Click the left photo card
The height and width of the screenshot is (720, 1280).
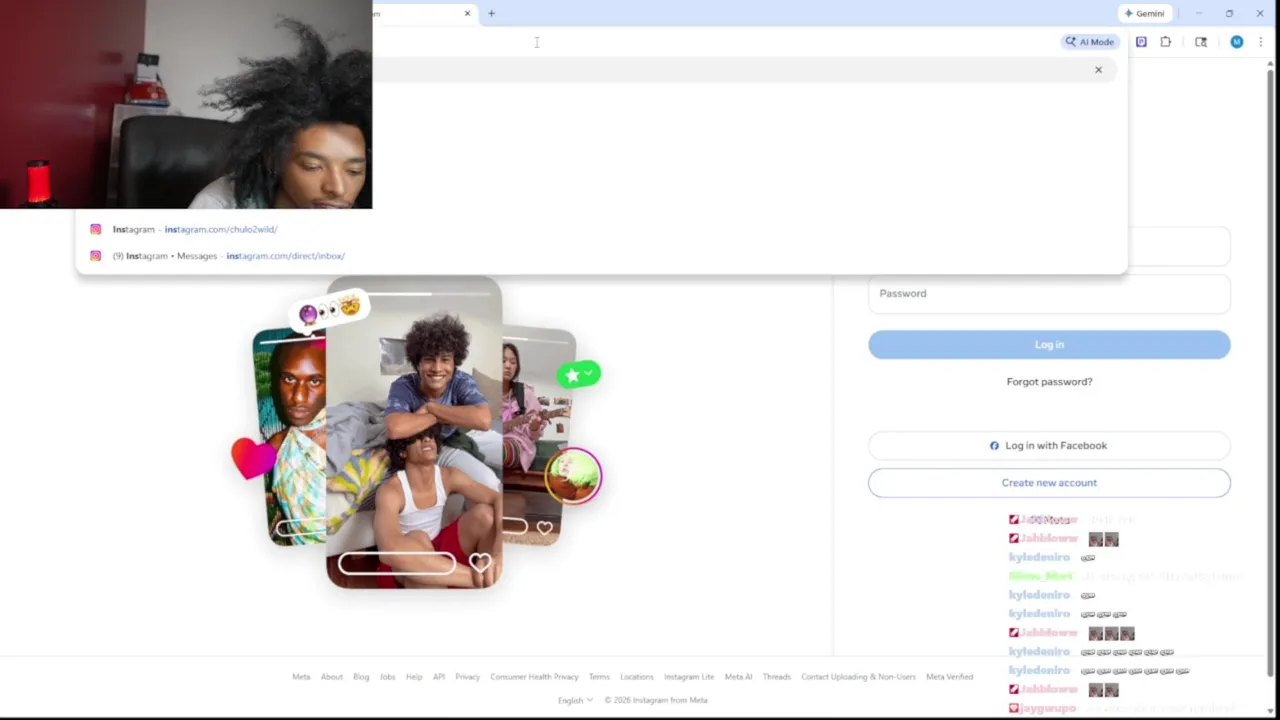[289, 437]
